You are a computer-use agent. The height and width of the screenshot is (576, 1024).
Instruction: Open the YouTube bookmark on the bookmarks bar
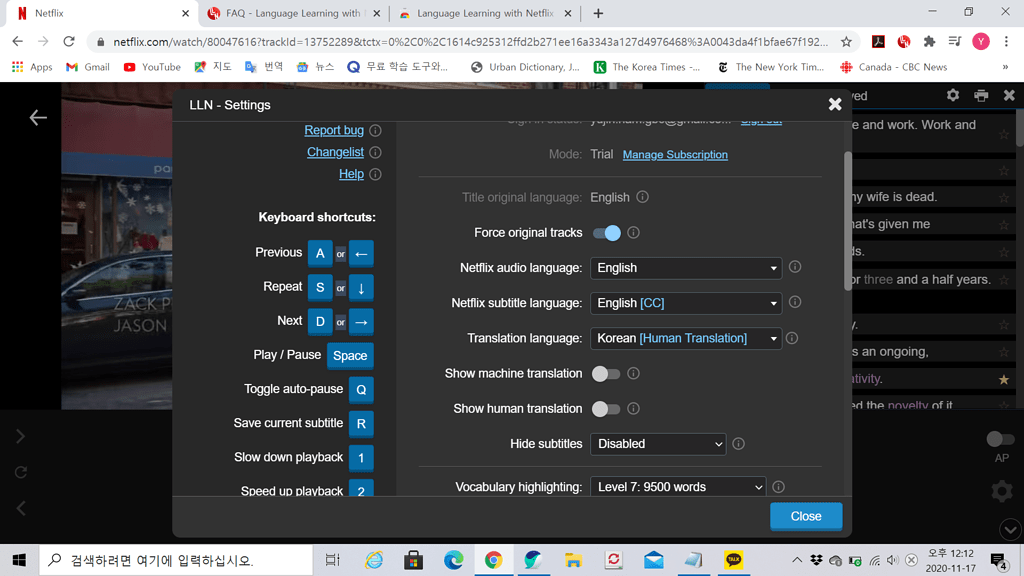[151, 67]
